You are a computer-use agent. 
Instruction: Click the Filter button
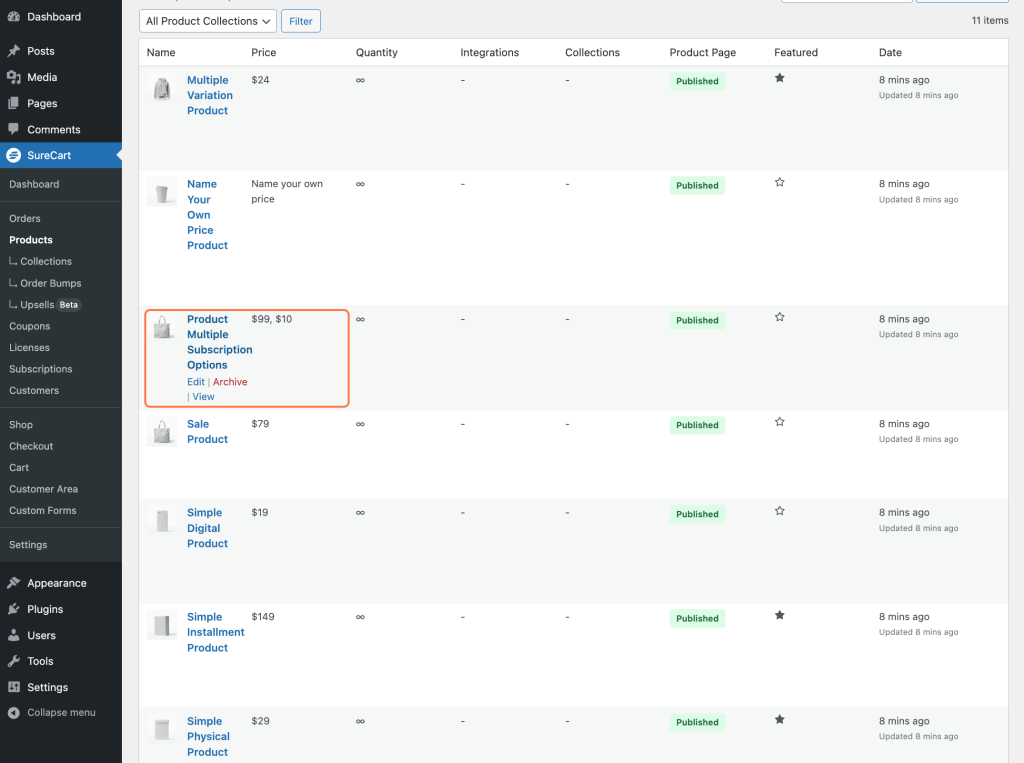point(301,21)
